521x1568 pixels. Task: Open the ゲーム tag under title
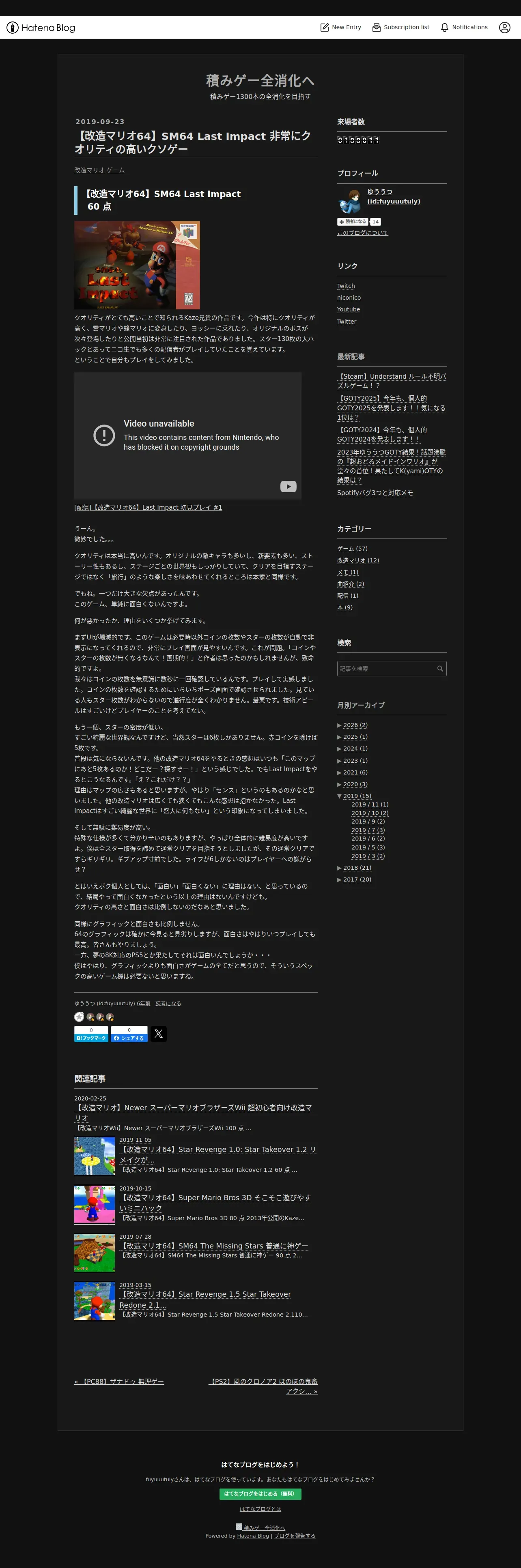(x=115, y=170)
